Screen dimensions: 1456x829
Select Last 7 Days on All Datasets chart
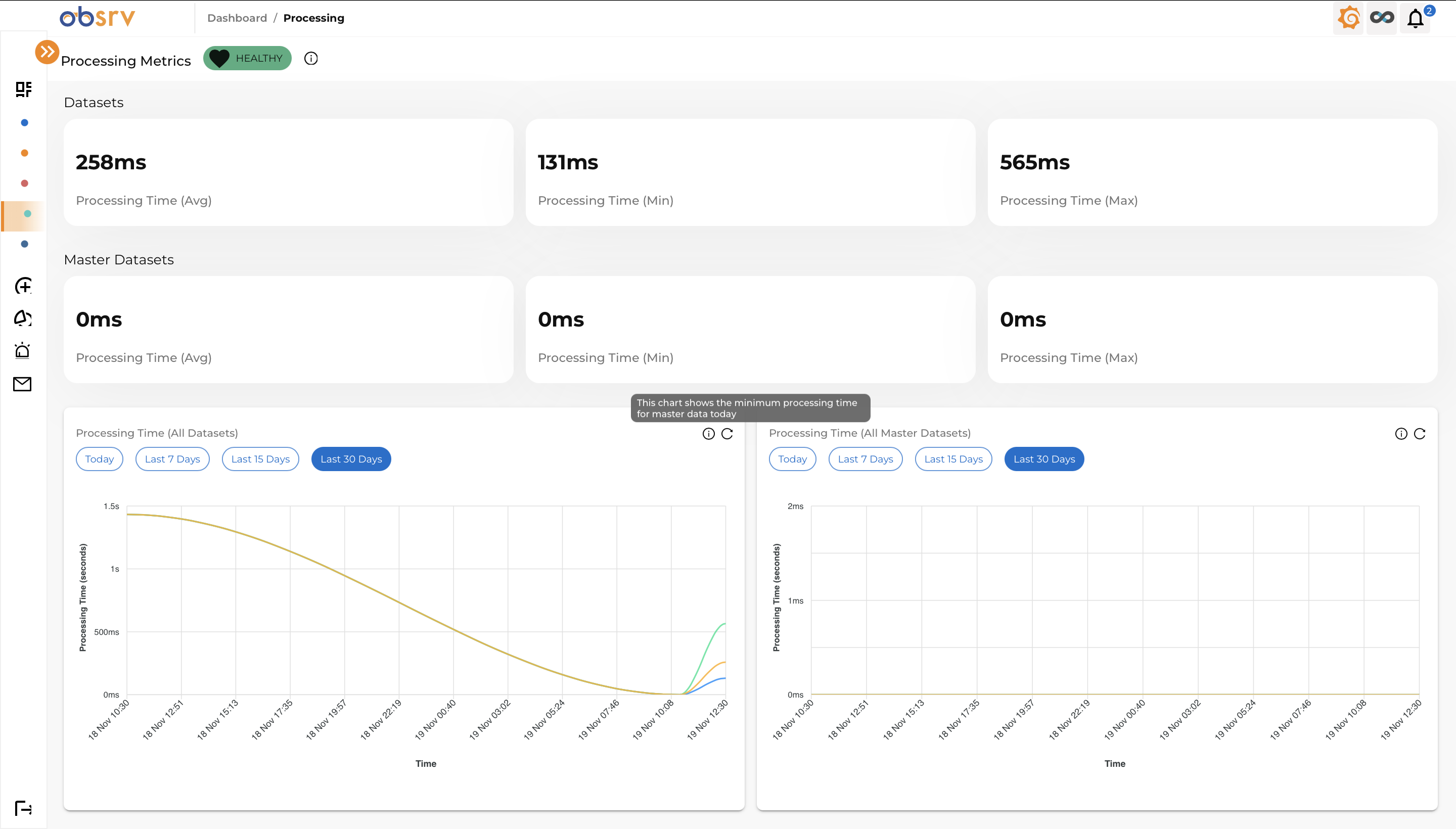(x=172, y=459)
